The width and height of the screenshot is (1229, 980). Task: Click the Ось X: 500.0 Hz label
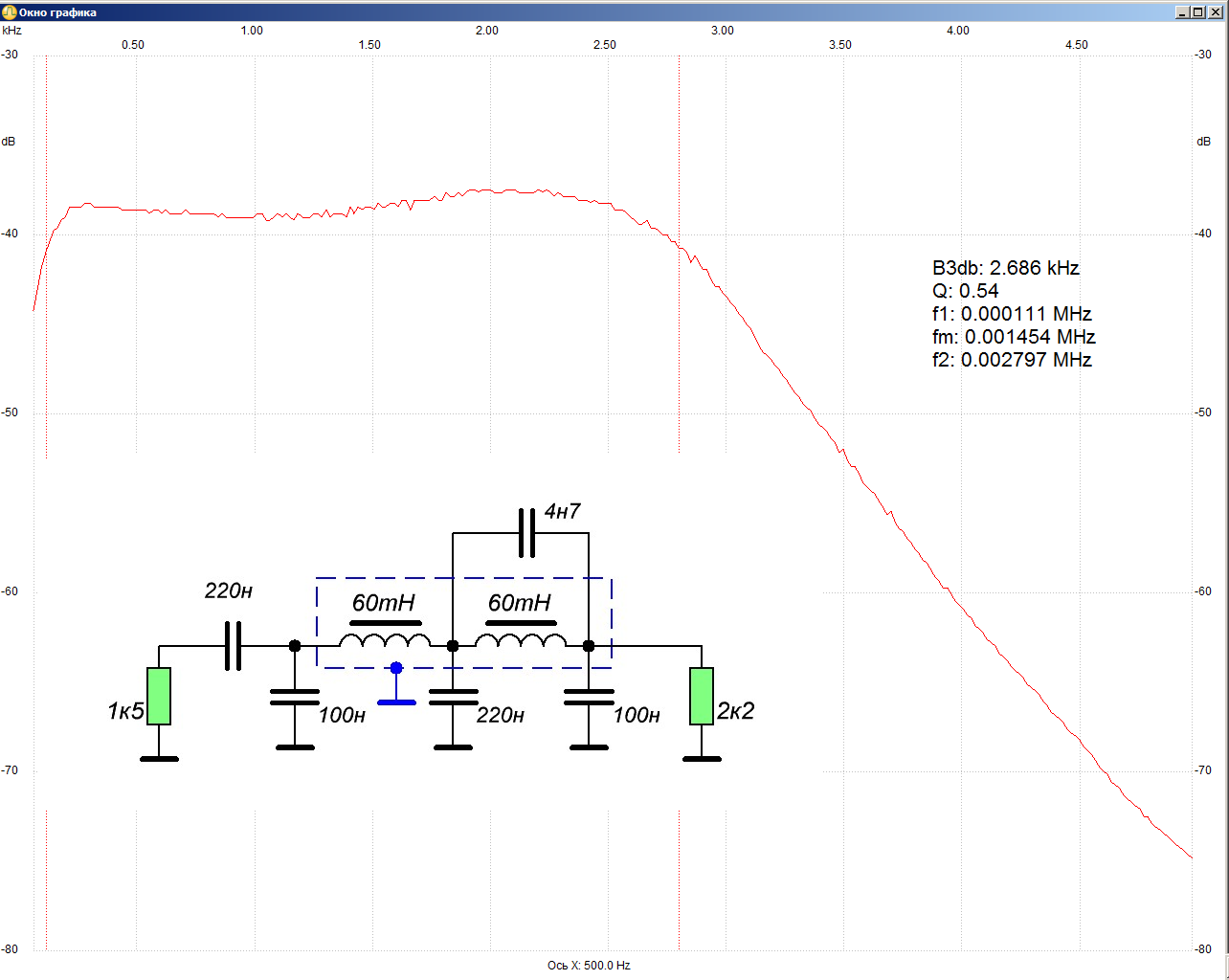pos(589,965)
